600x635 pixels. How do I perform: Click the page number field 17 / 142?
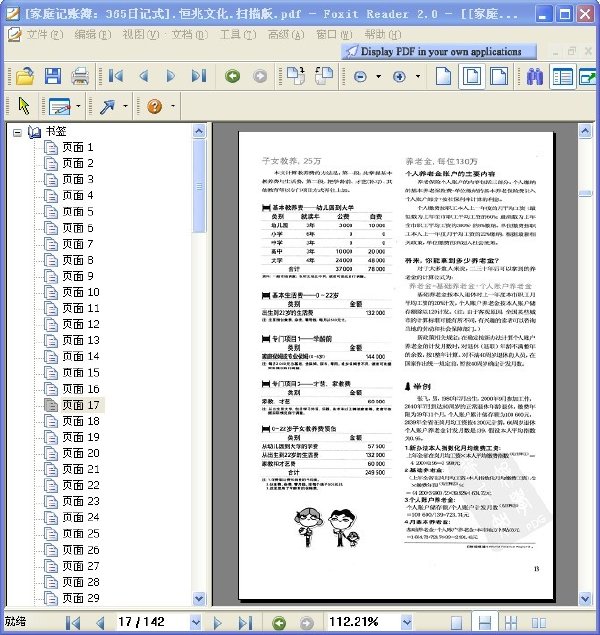(152, 622)
